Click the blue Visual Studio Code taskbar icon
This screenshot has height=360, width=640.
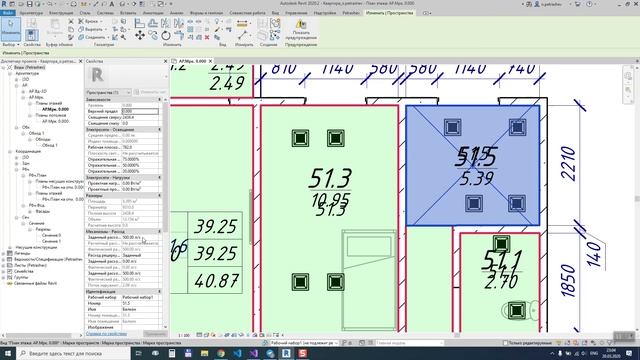(x=237, y=353)
